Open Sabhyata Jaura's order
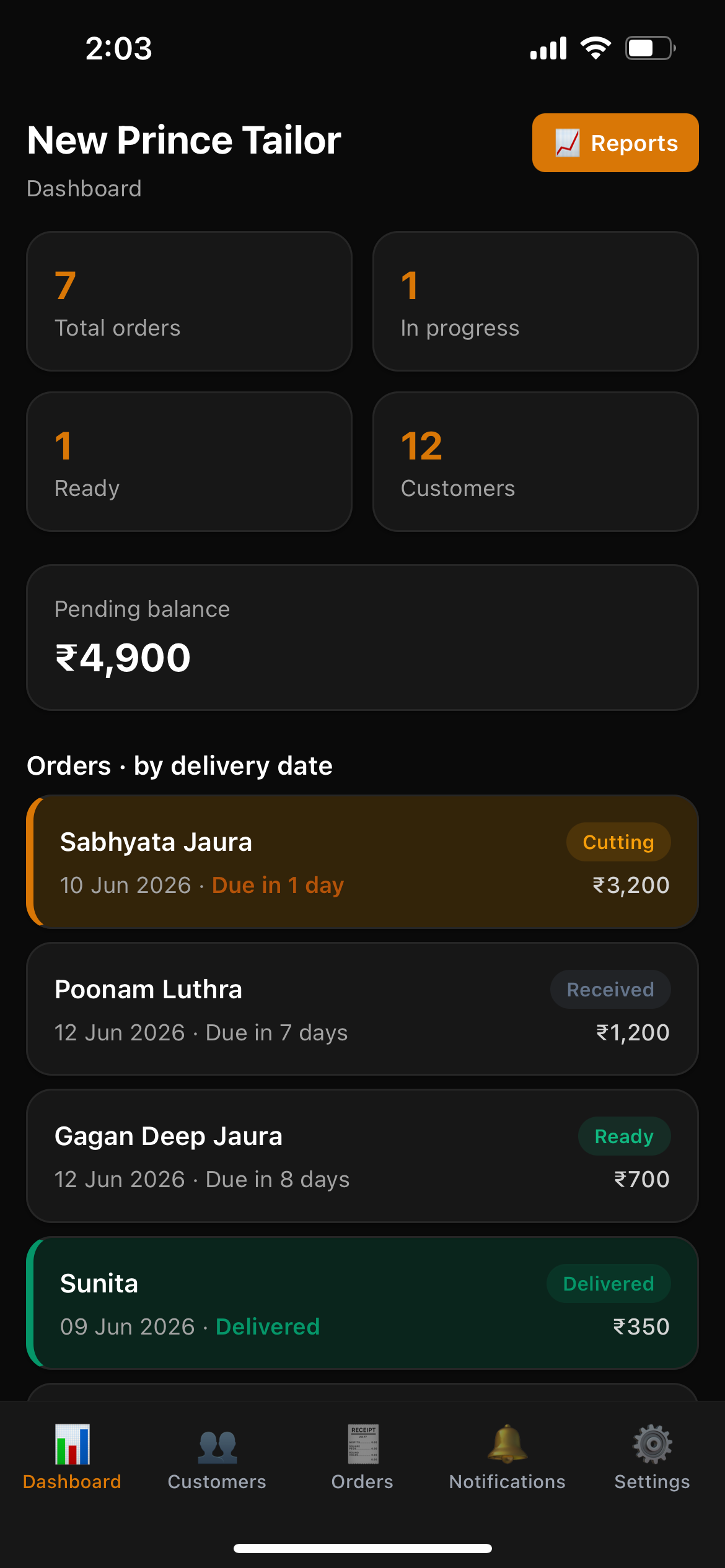This screenshot has width=725, height=1568. coord(362,861)
